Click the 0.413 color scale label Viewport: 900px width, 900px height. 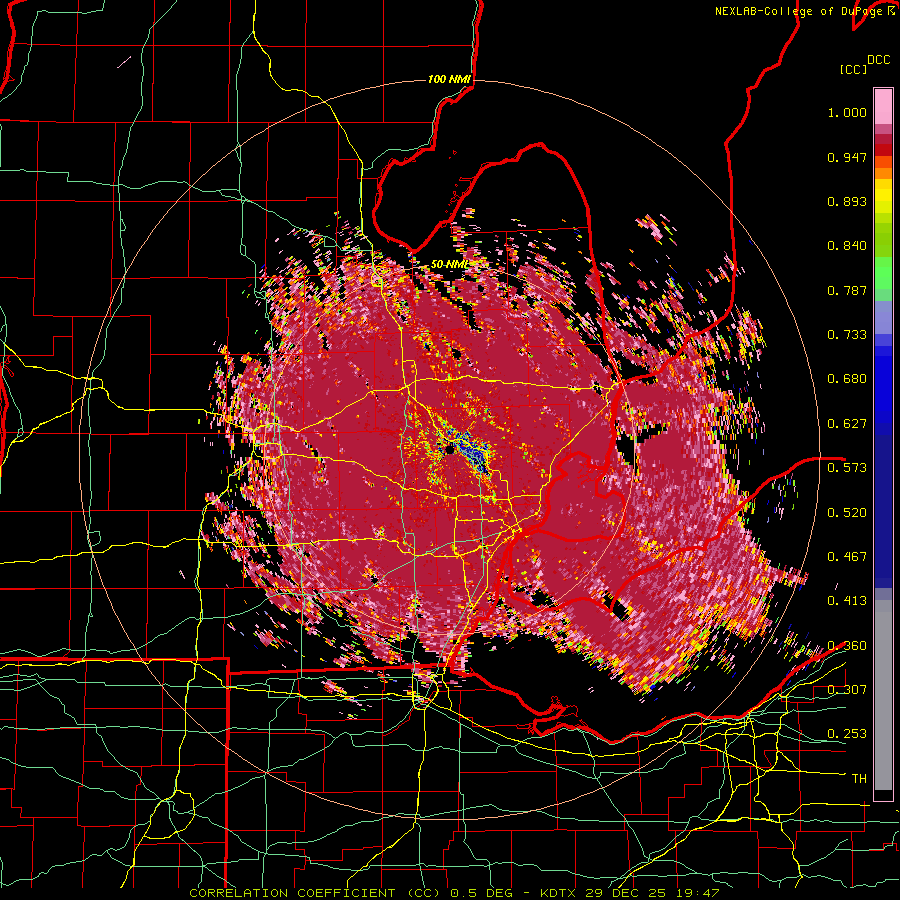pyautogui.click(x=847, y=601)
